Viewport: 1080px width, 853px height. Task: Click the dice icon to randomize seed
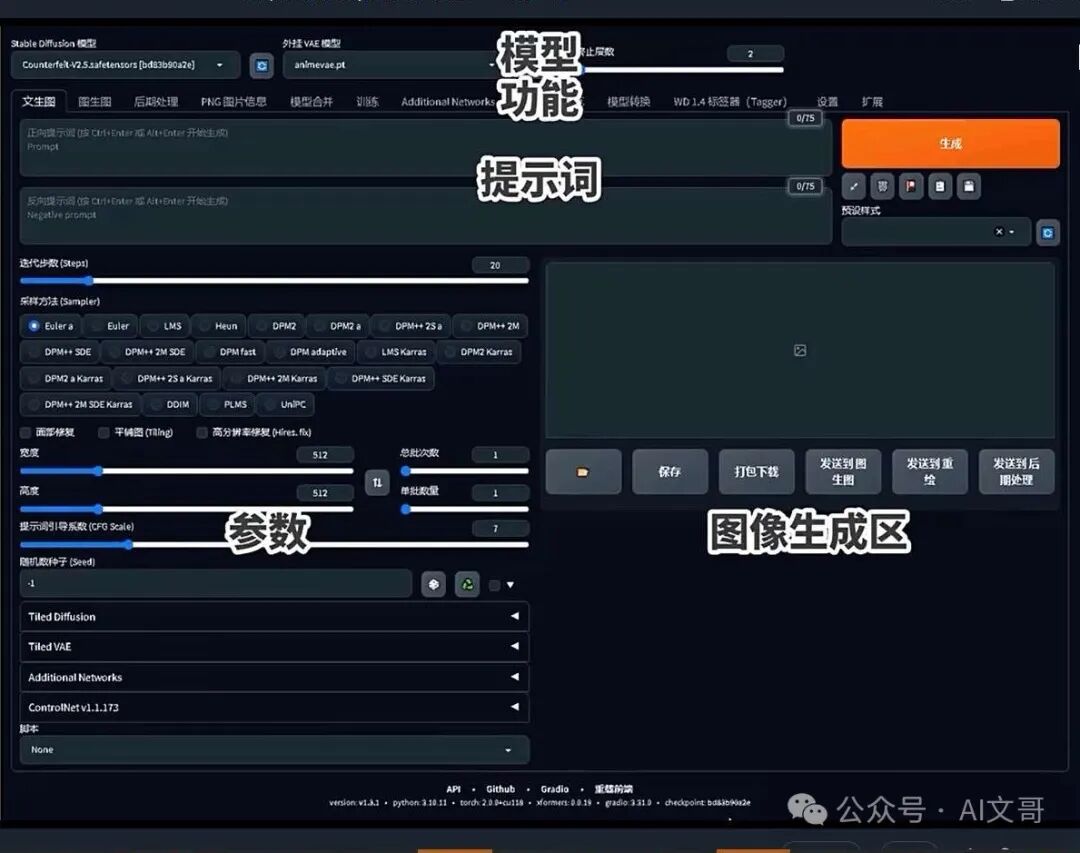(434, 583)
